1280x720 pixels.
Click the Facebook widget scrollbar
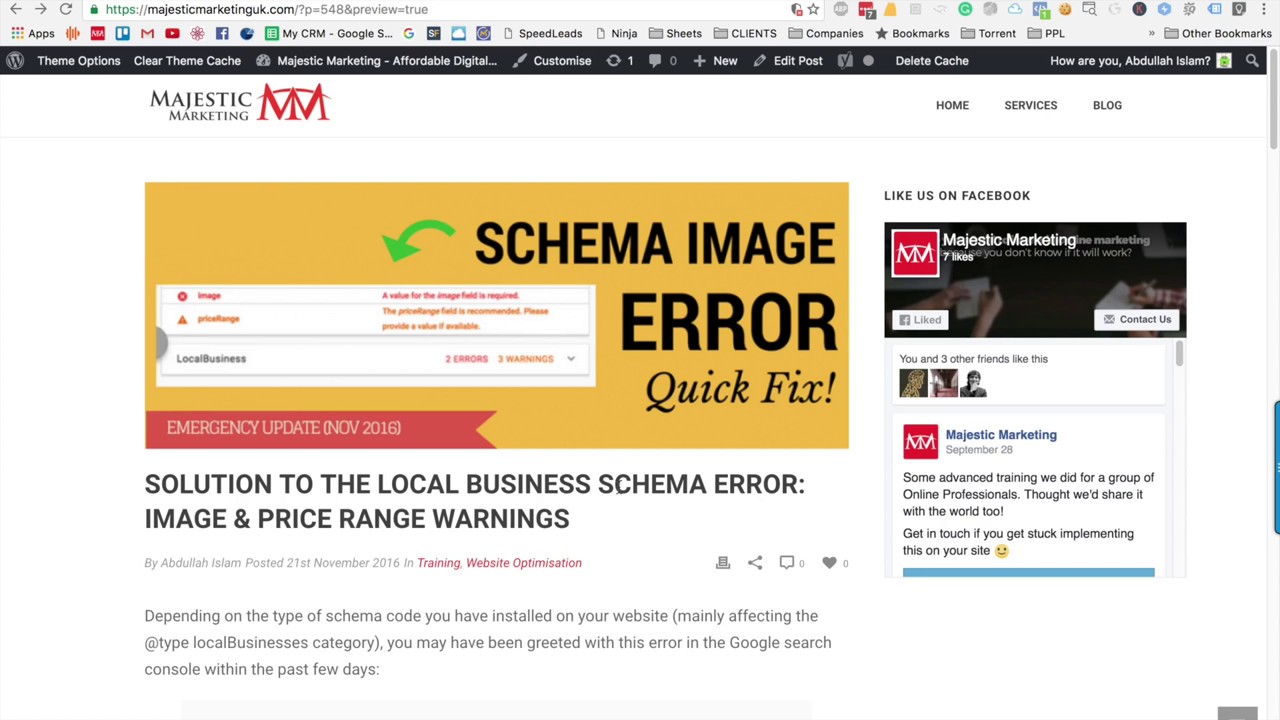pyautogui.click(x=1180, y=354)
